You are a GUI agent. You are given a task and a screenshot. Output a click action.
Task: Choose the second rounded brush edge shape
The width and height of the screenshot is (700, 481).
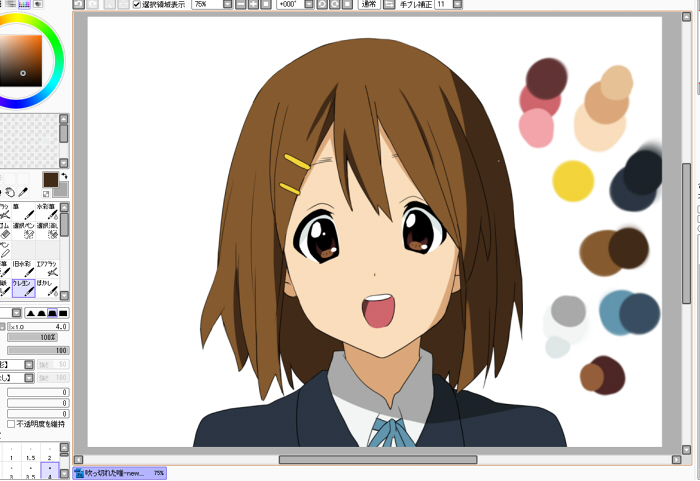click(42, 313)
